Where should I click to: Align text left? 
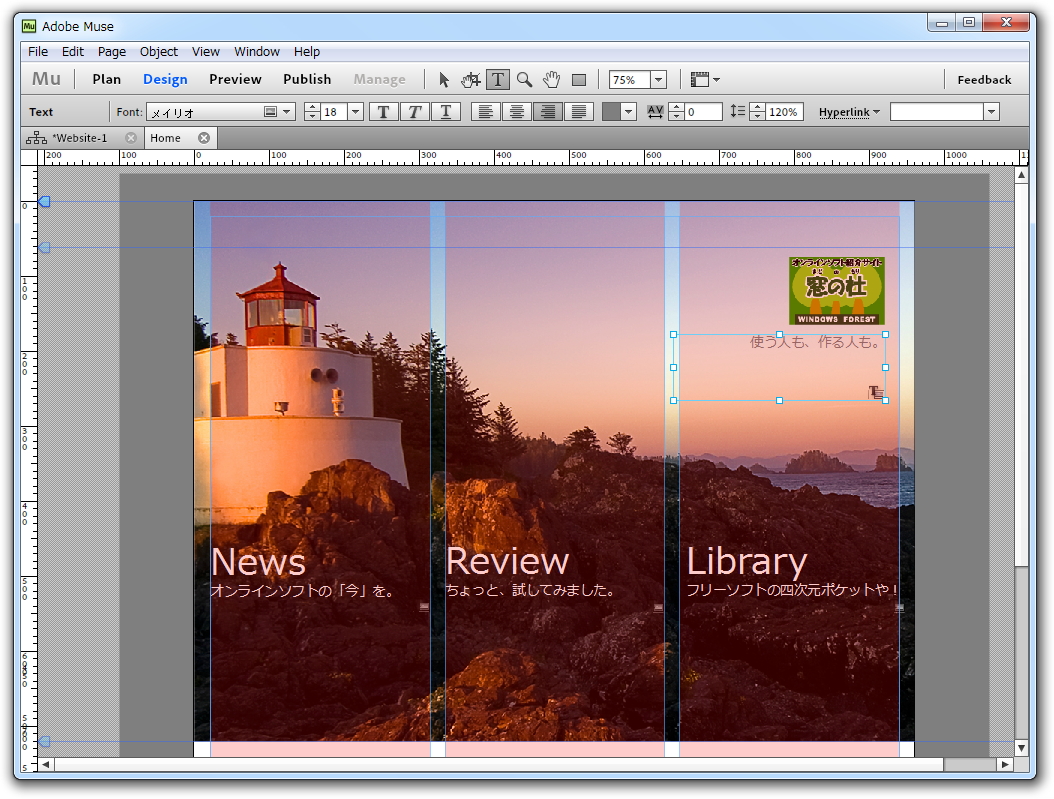tap(485, 112)
